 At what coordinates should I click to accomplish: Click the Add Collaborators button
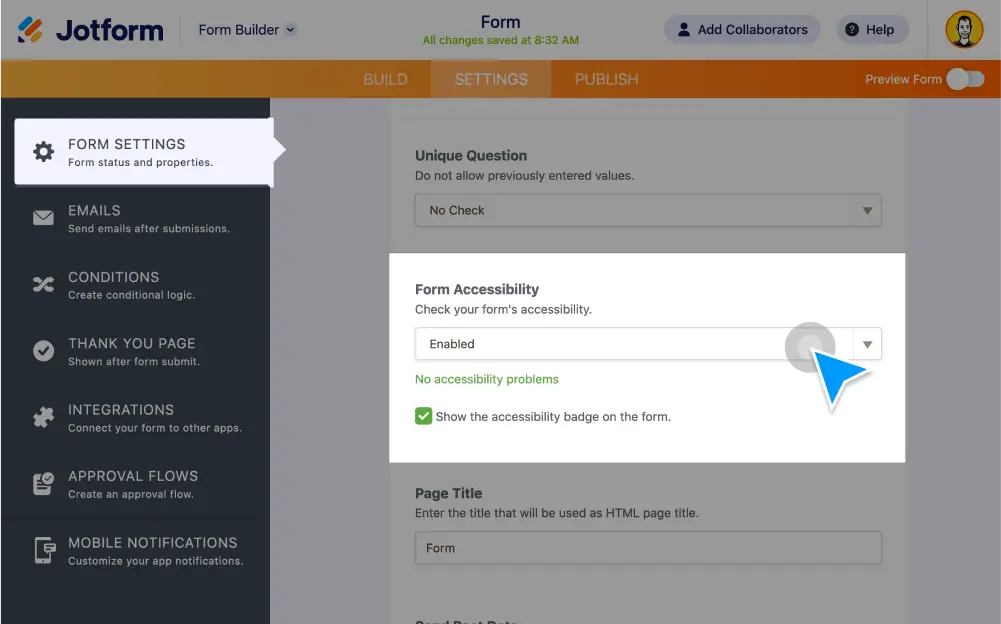point(742,29)
